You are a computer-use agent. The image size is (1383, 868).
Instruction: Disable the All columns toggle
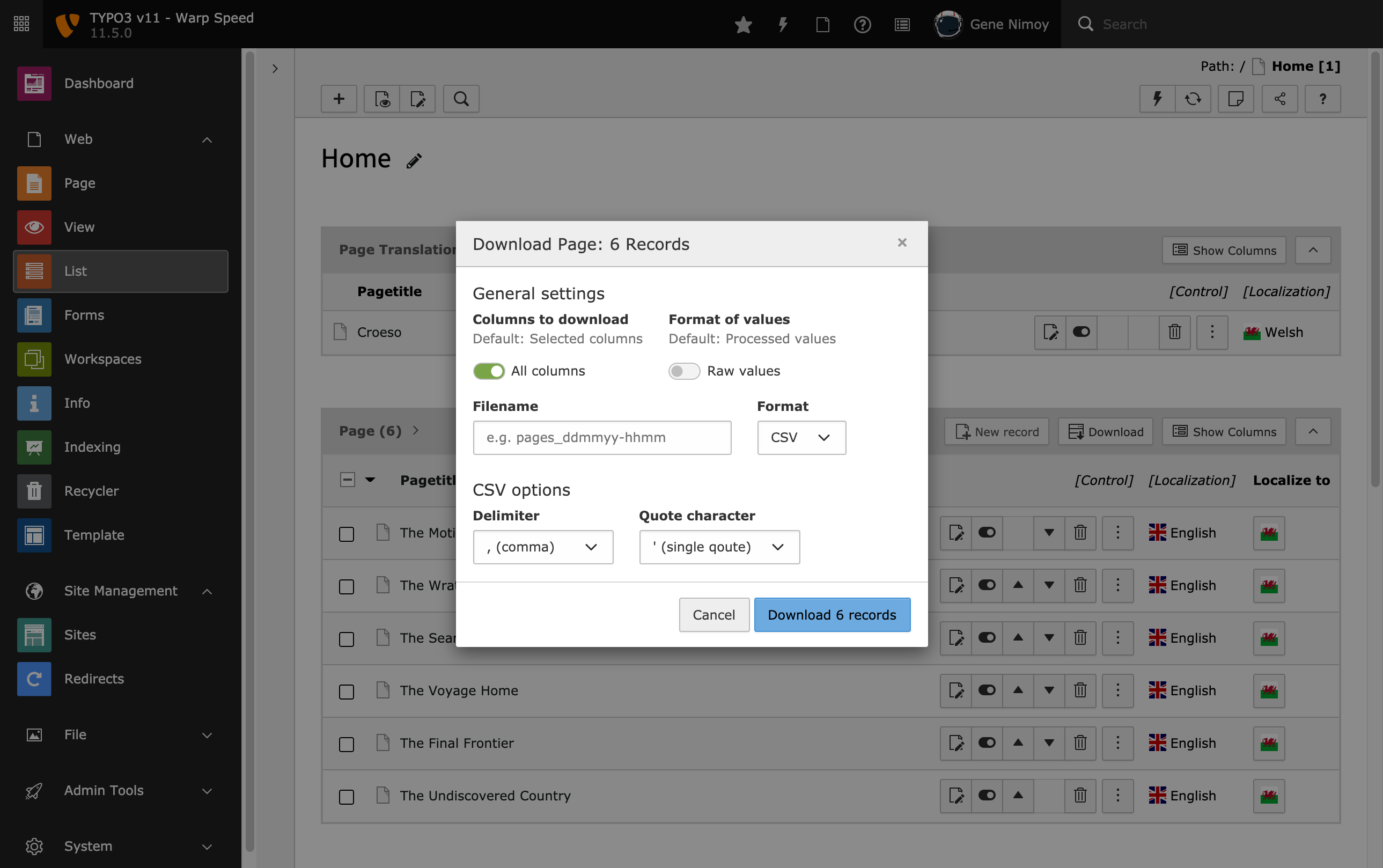point(489,371)
